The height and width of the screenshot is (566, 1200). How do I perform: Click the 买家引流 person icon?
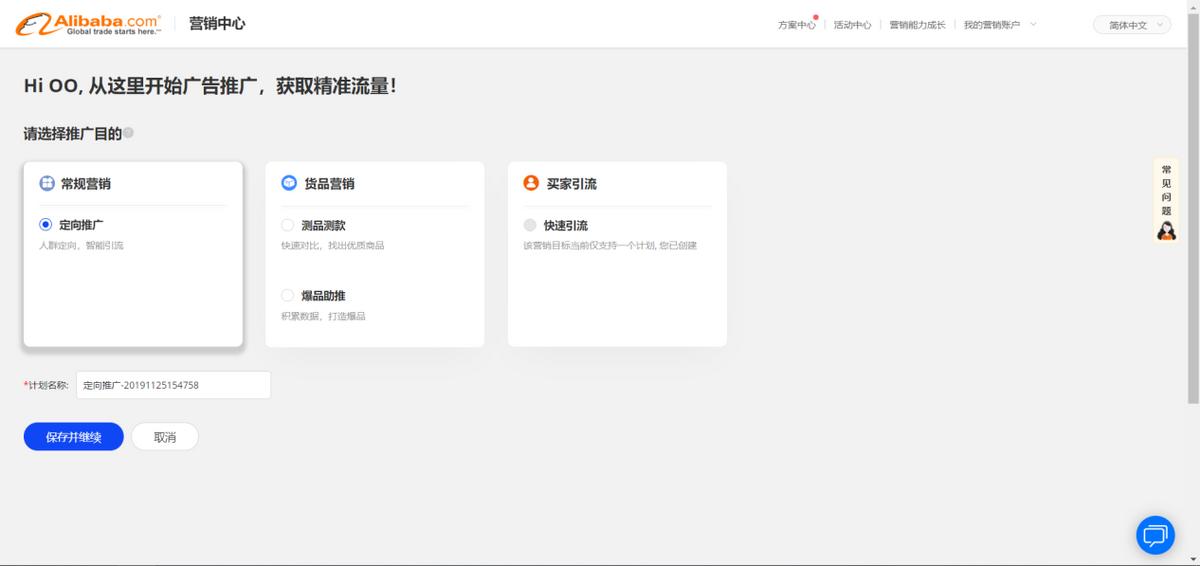[x=531, y=183]
